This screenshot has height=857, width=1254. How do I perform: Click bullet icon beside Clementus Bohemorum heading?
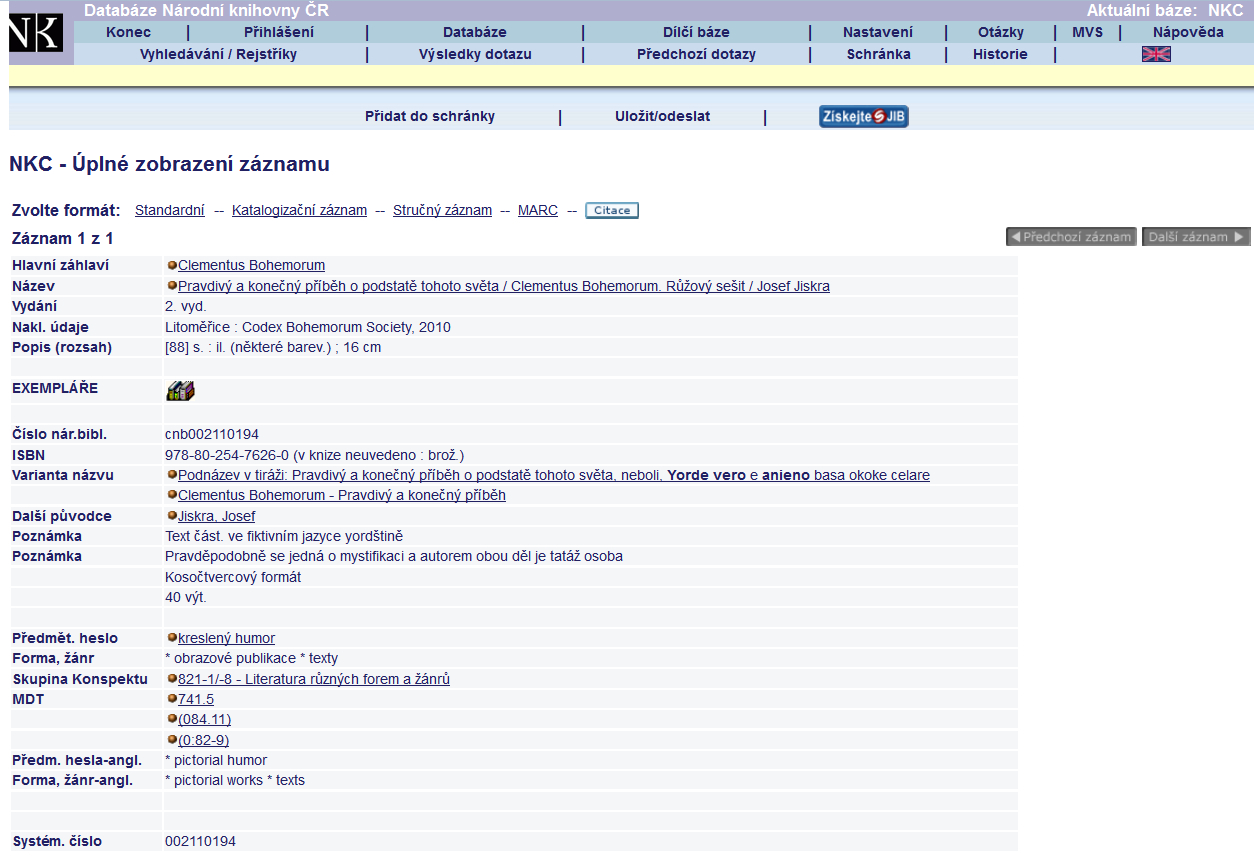point(172,266)
